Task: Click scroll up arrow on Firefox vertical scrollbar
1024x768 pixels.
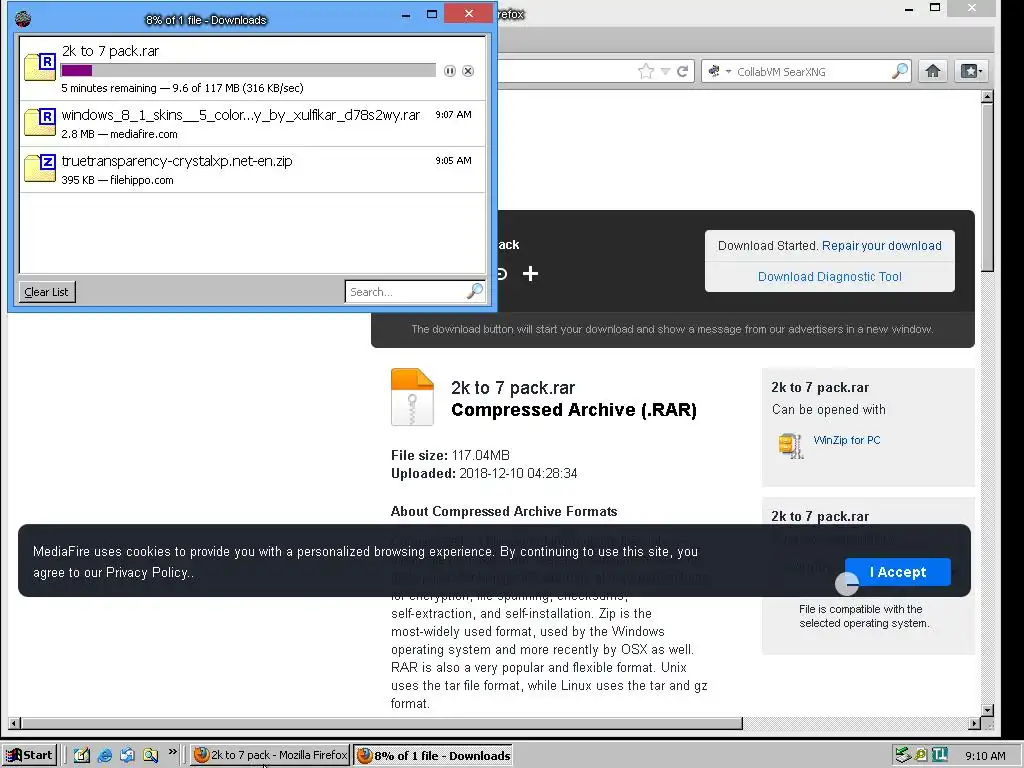Action: (x=987, y=97)
